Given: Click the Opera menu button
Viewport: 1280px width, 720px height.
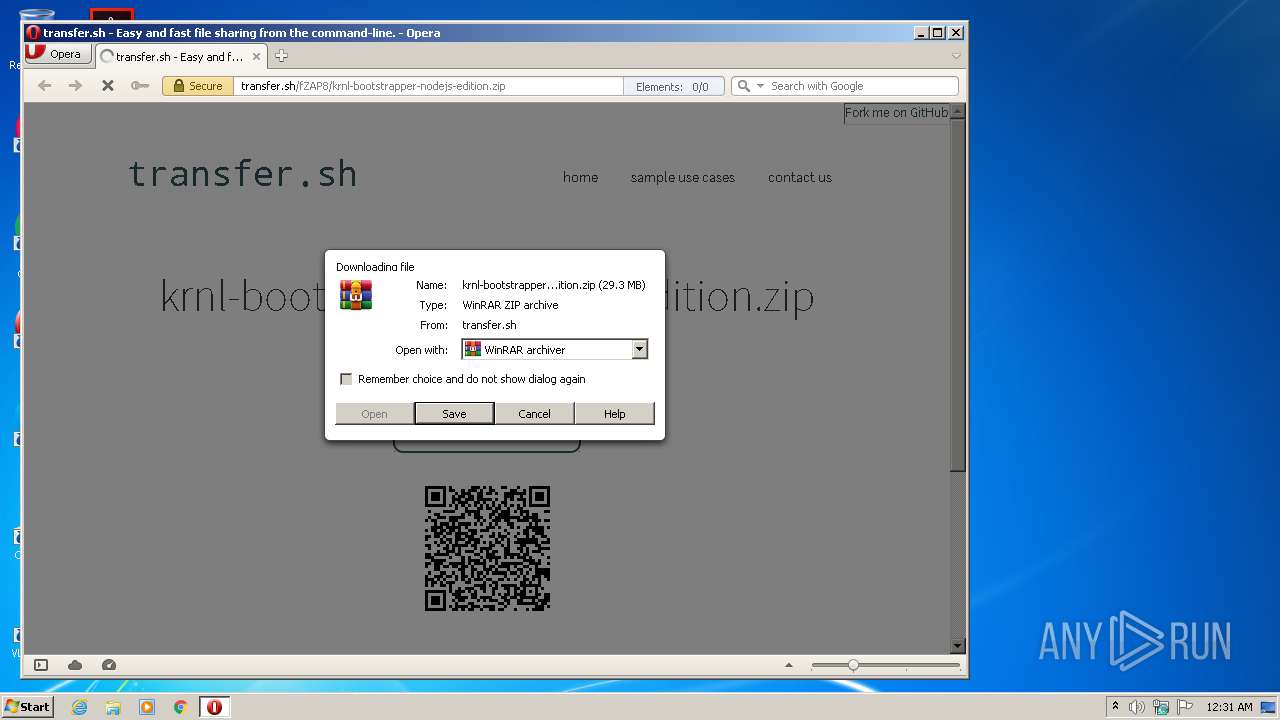Looking at the screenshot, I should (x=57, y=54).
